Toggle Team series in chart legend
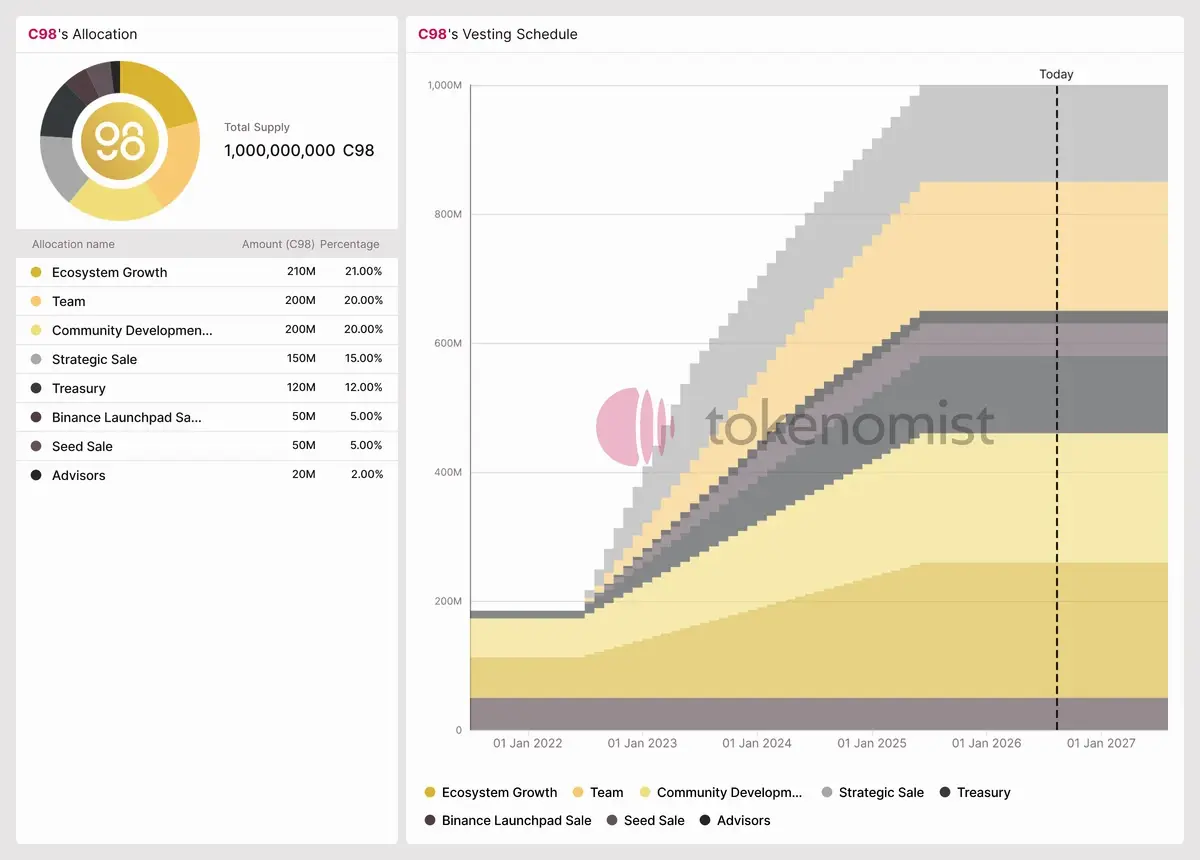 (x=597, y=792)
